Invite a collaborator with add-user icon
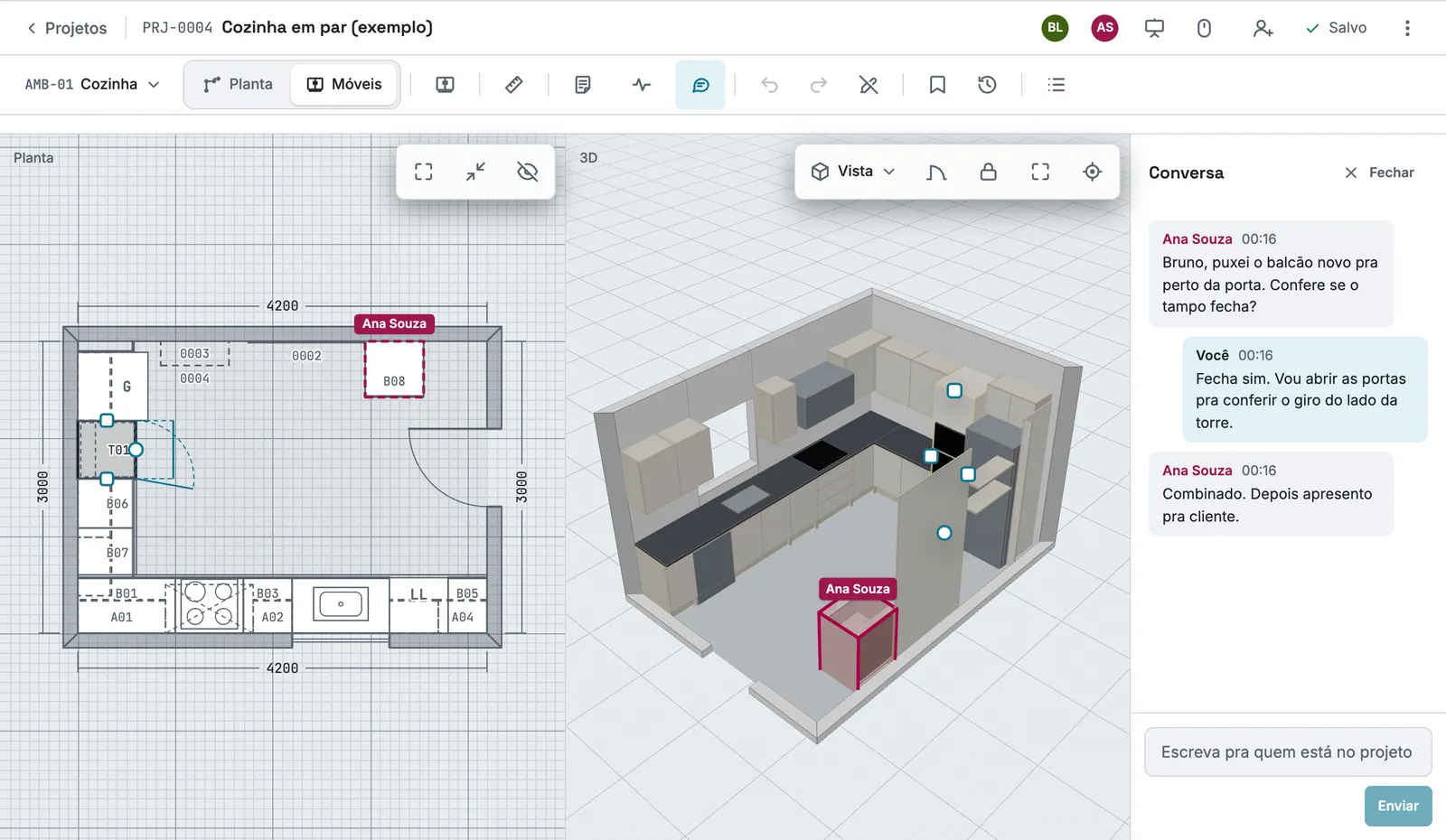 [x=1263, y=28]
